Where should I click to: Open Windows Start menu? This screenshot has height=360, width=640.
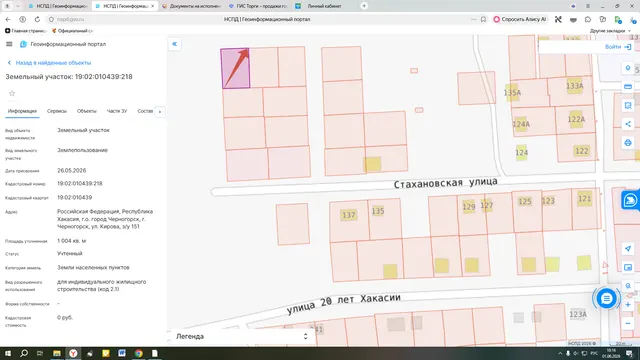point(7,353)
